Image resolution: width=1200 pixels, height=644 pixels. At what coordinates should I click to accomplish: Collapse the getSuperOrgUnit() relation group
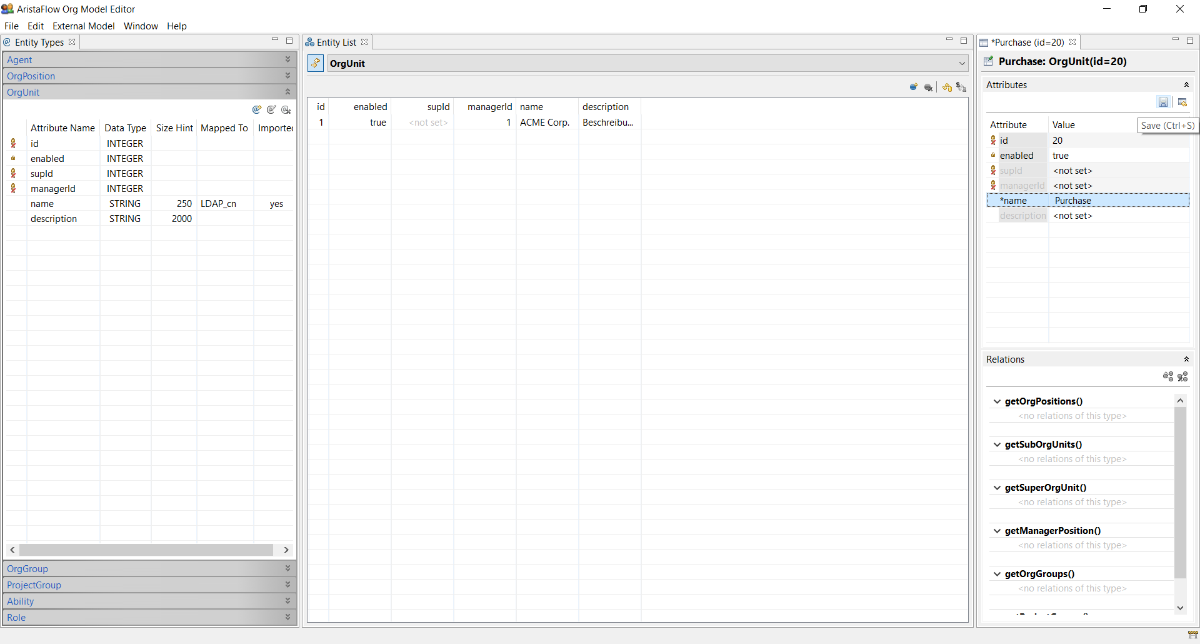pyautogui.click(x=997, y=488)
